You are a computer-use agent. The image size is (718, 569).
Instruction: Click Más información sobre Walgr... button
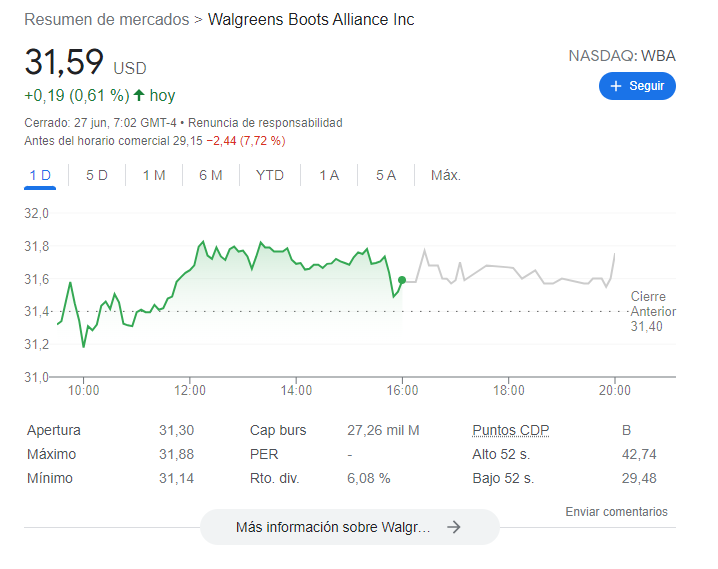click(349, 527)
